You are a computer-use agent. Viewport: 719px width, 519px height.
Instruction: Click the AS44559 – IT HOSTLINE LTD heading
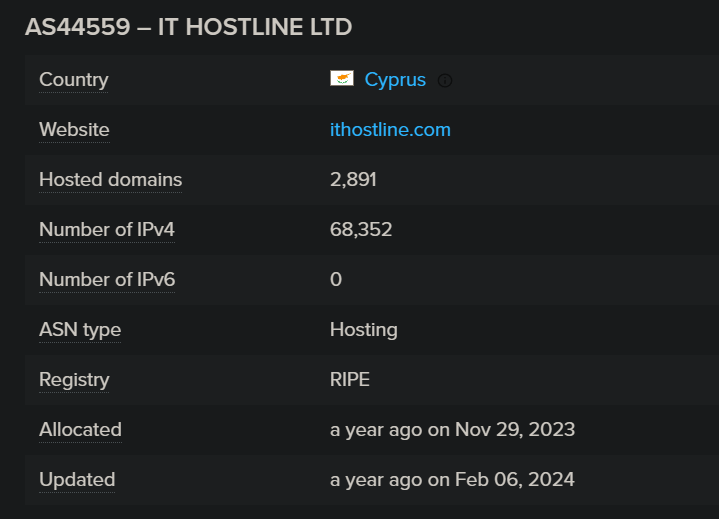(188, 27)
